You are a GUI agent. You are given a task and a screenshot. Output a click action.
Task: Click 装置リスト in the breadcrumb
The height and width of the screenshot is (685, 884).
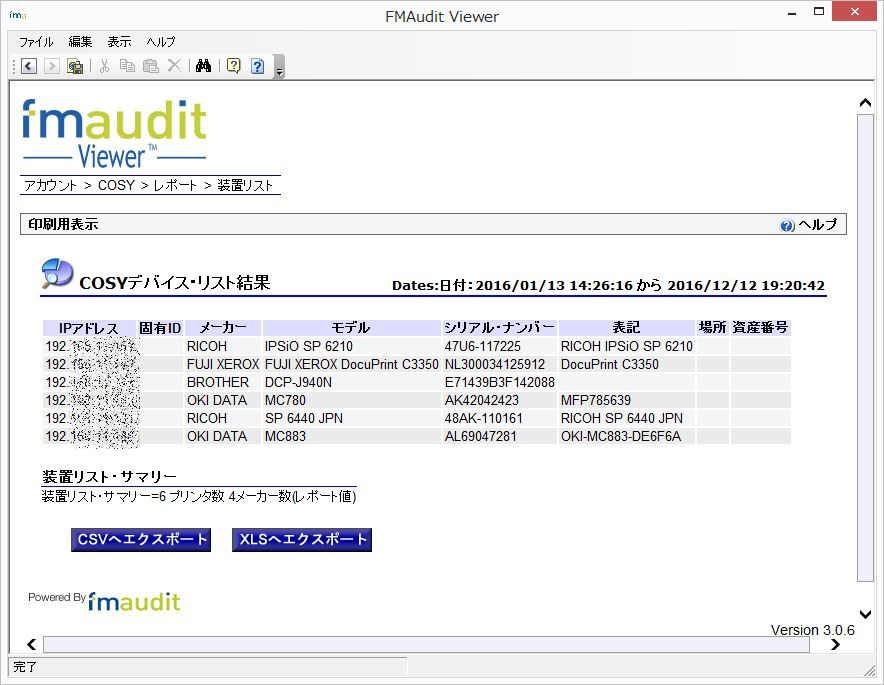click(x=245, y=185)
